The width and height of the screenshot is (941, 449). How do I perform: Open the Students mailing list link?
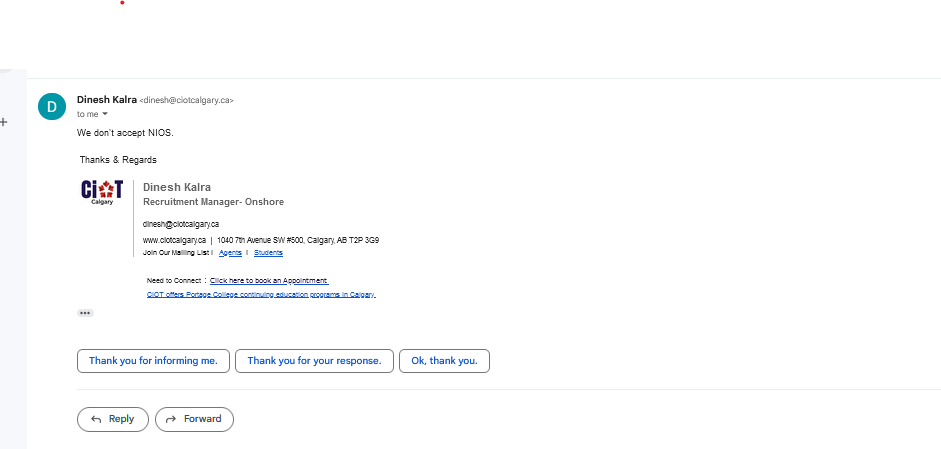[268, 253]
